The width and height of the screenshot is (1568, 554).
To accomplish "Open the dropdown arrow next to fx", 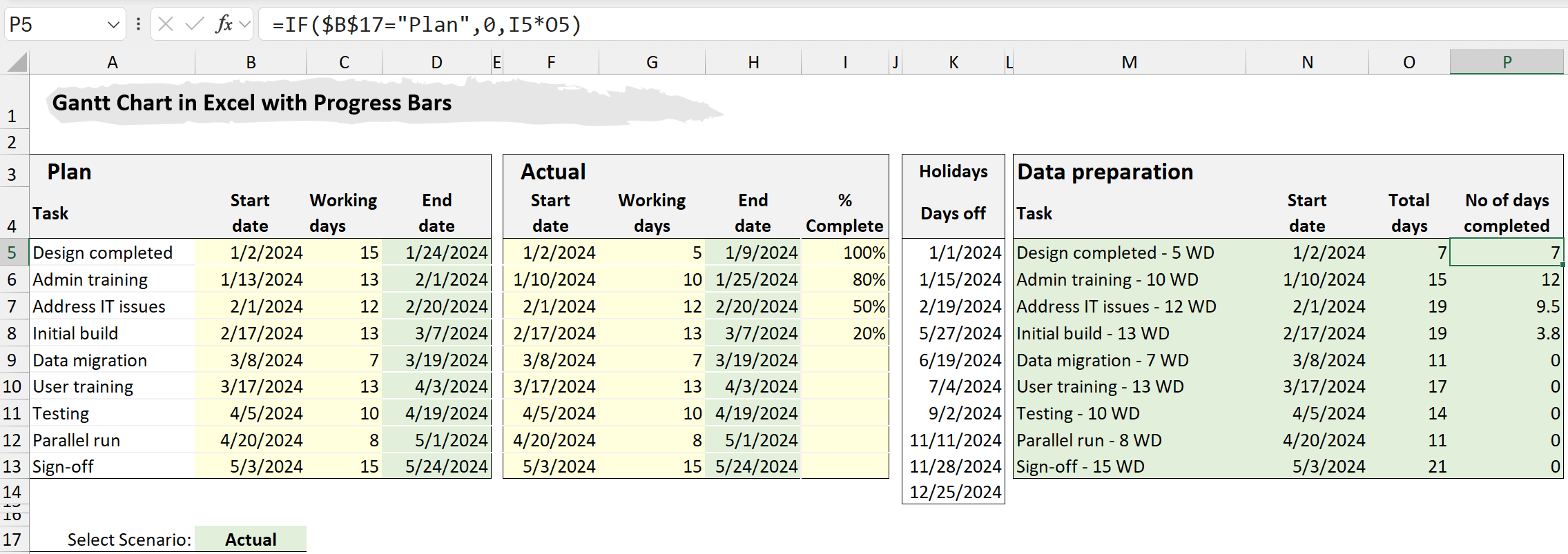I will pyautogui.click(x=244, y=25).
